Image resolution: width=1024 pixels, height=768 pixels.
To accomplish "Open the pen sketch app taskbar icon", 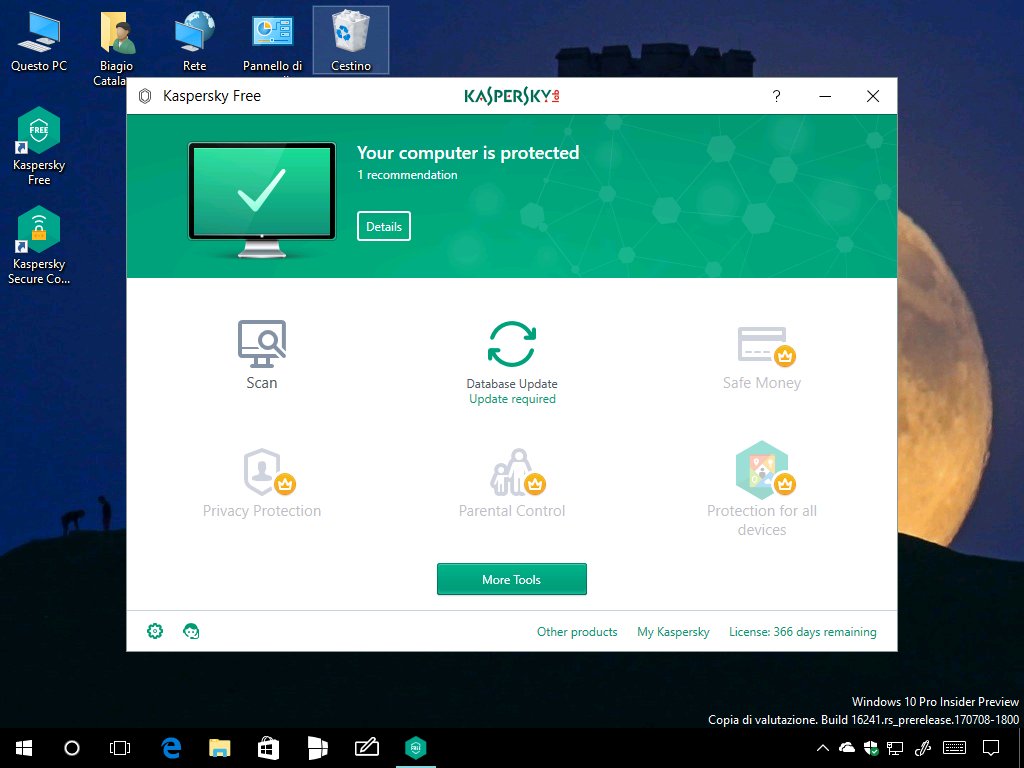I will pyautogui.click(x=366, y=748).
